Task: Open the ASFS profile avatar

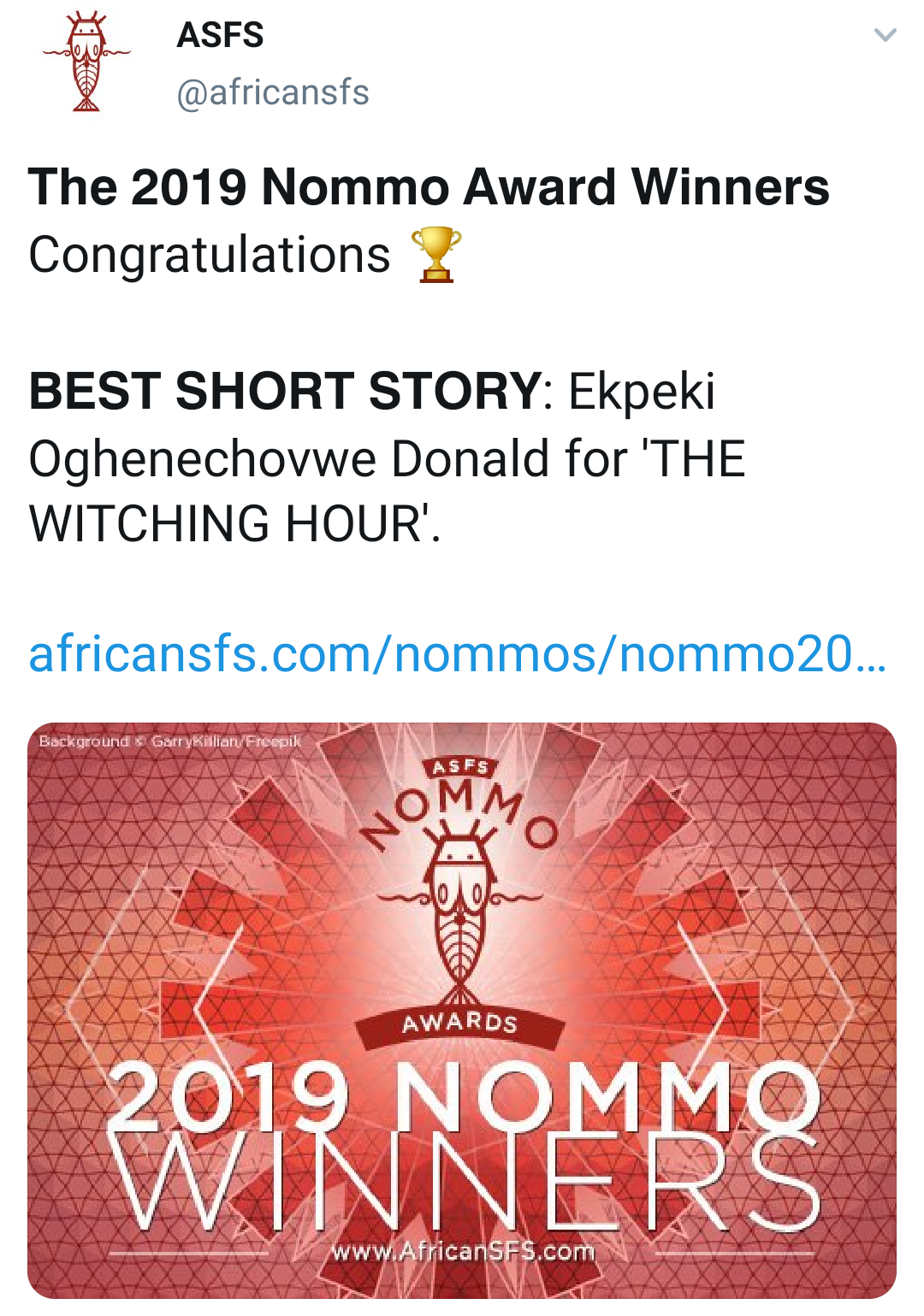Action: tap(86, 62)
